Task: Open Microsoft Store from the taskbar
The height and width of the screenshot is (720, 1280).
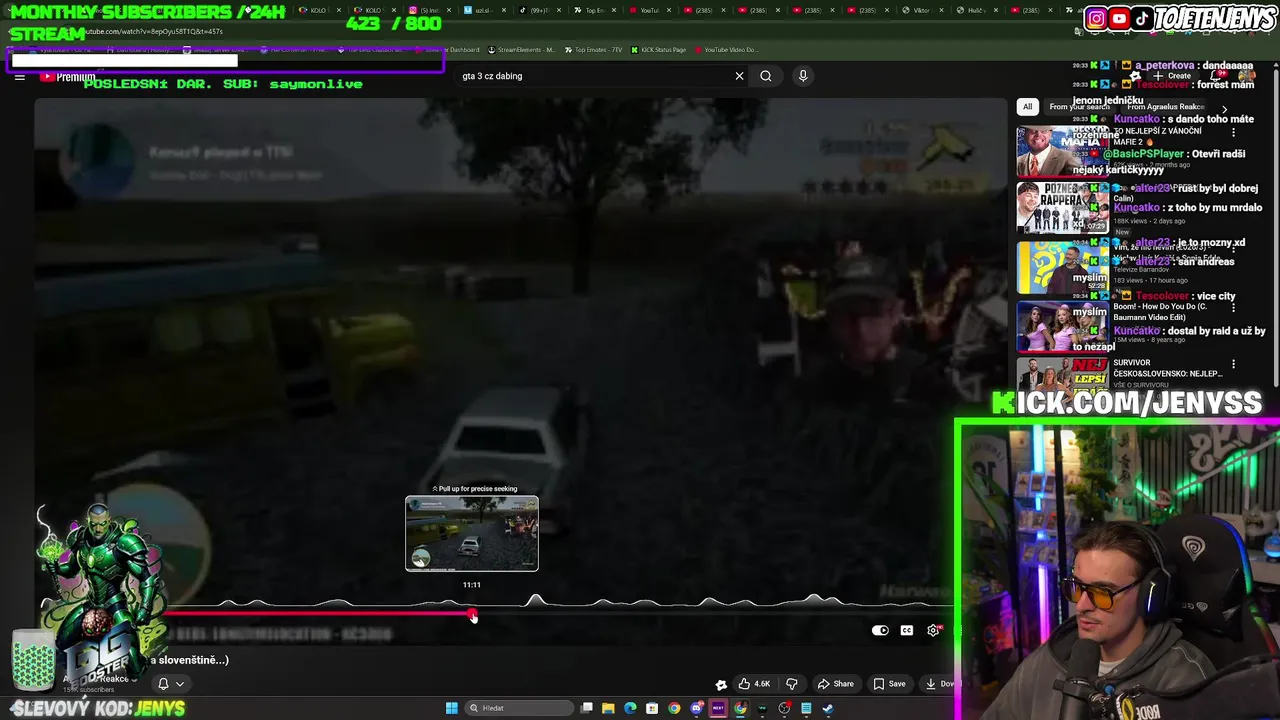Action: click(x=652, y=708)
